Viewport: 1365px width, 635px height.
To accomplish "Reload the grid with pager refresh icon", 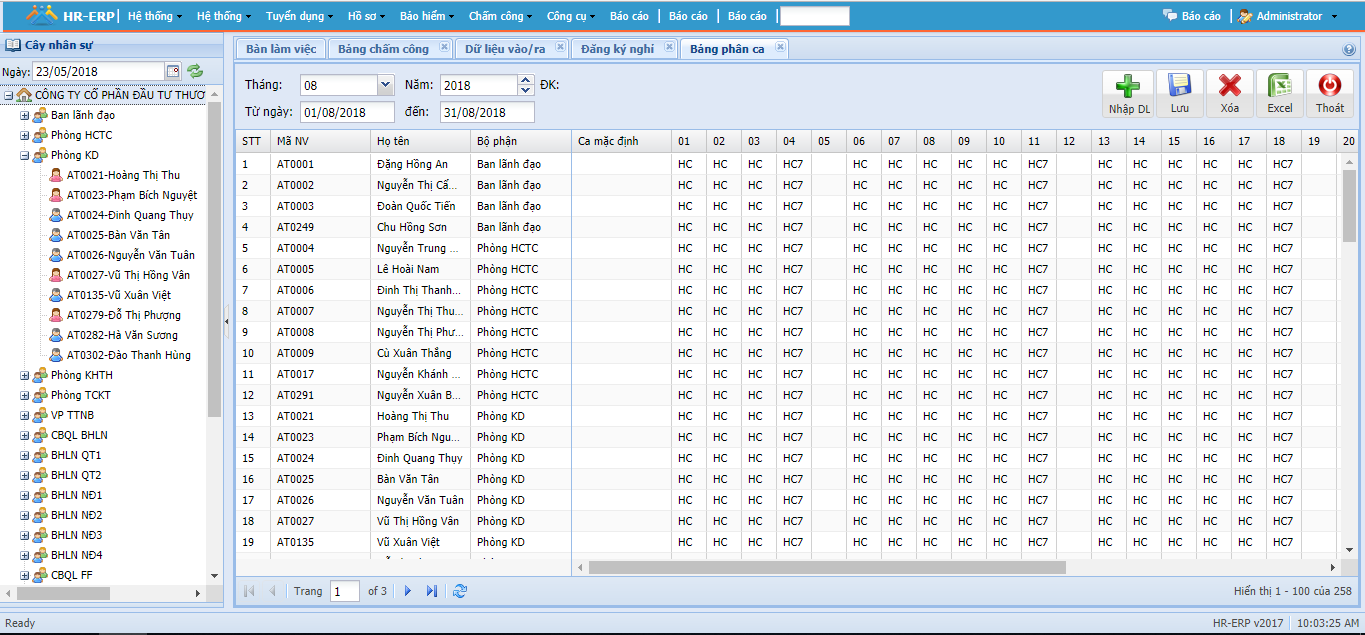I will click(460, 591).
